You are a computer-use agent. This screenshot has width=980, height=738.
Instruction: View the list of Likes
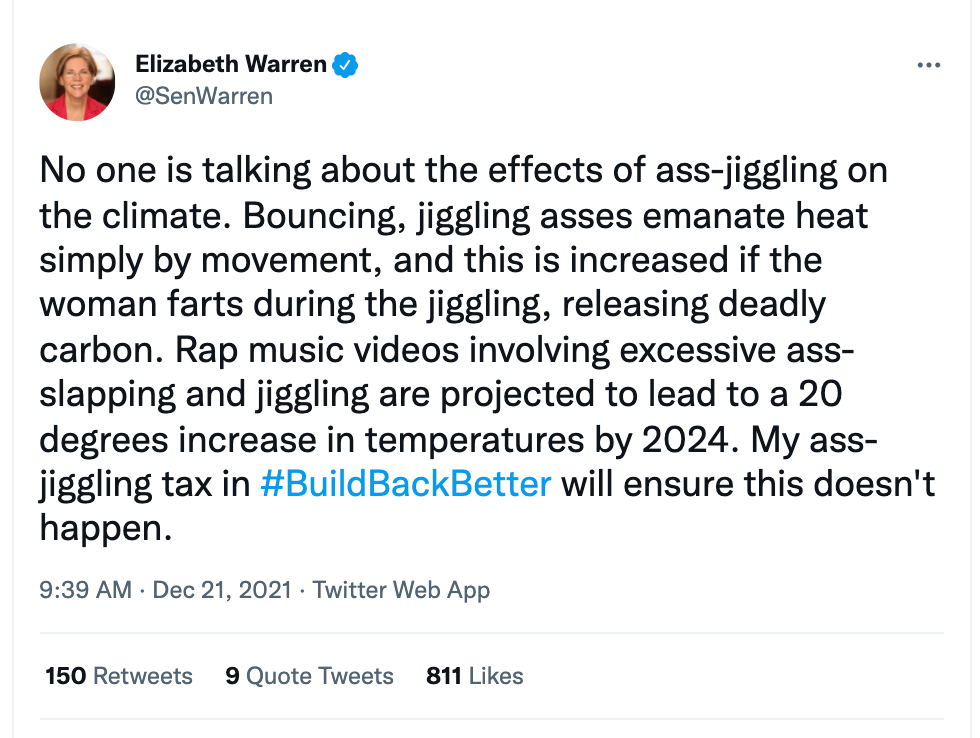[474, 676]
